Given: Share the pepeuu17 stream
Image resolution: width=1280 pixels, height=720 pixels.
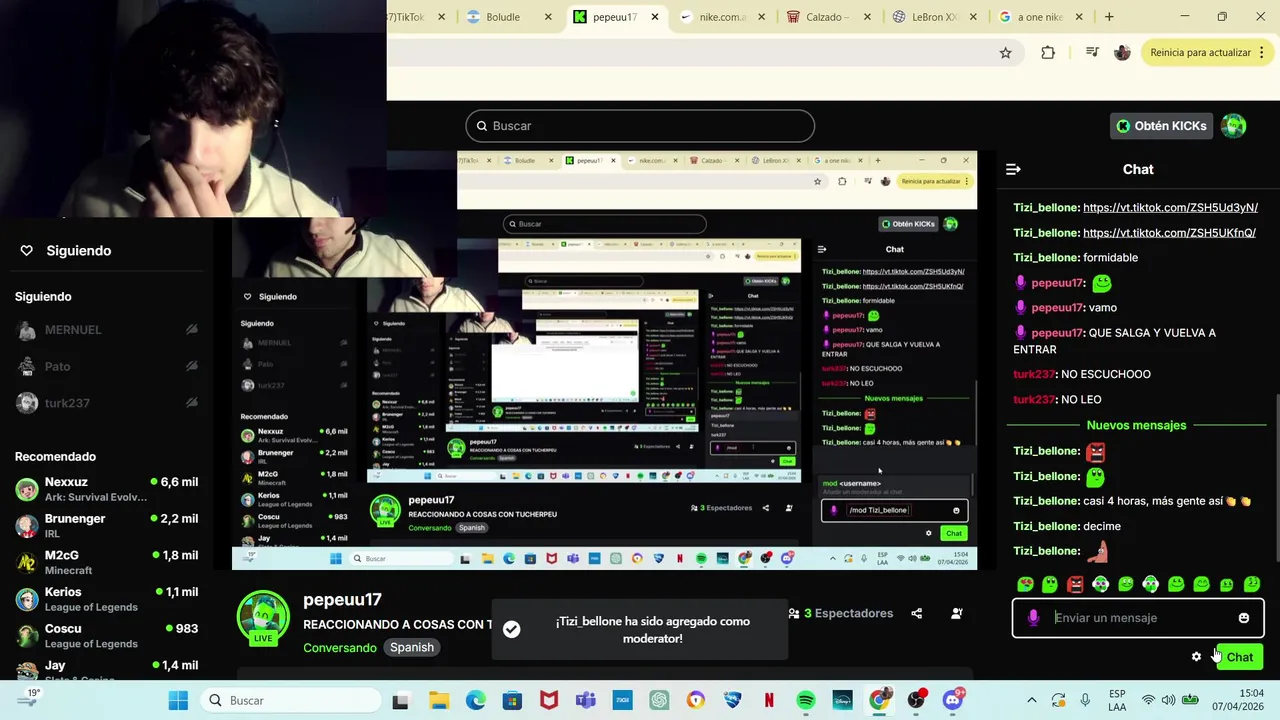Looking at the screenshot, I should [x=917, y=613].
